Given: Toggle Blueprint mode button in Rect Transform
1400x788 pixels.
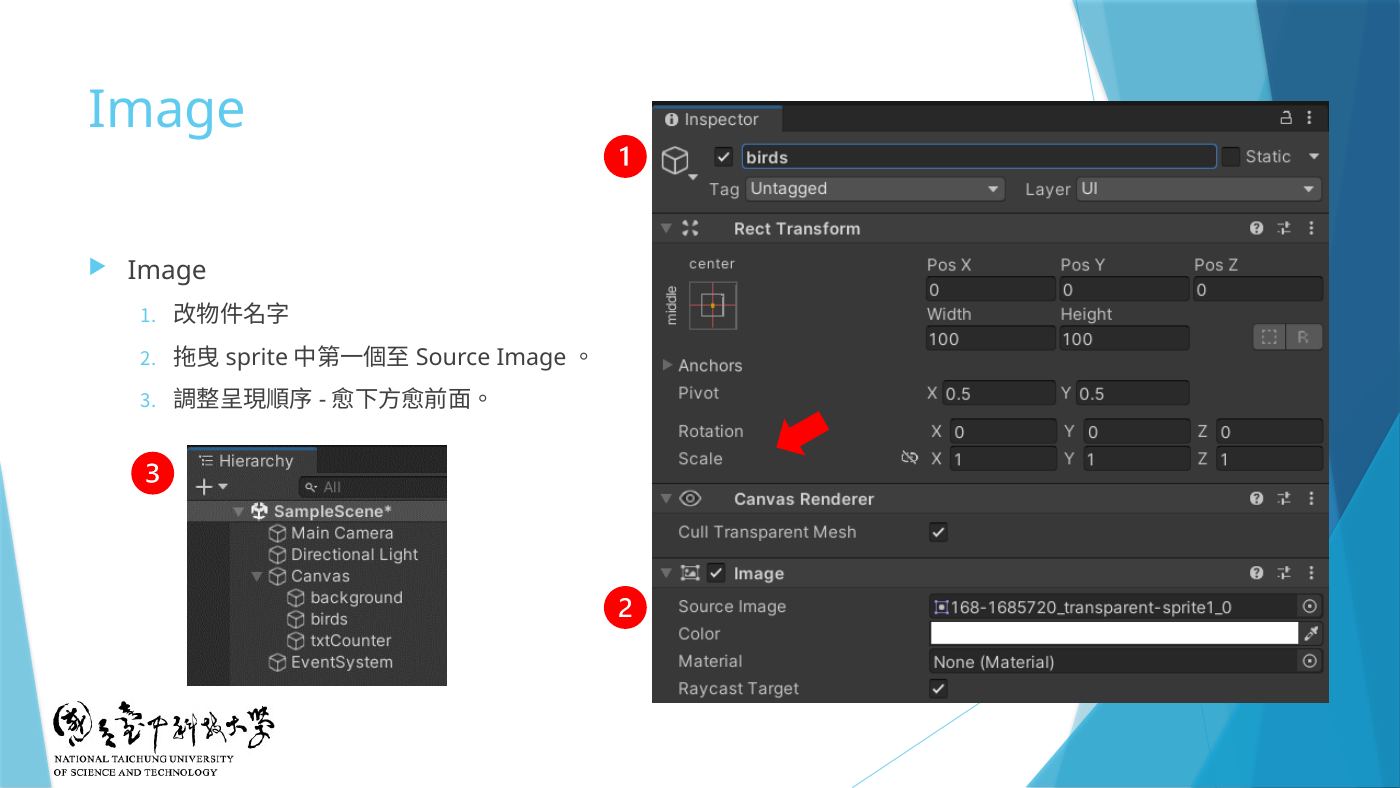Looking at the screenshot, I should [x=1269, y=337].
